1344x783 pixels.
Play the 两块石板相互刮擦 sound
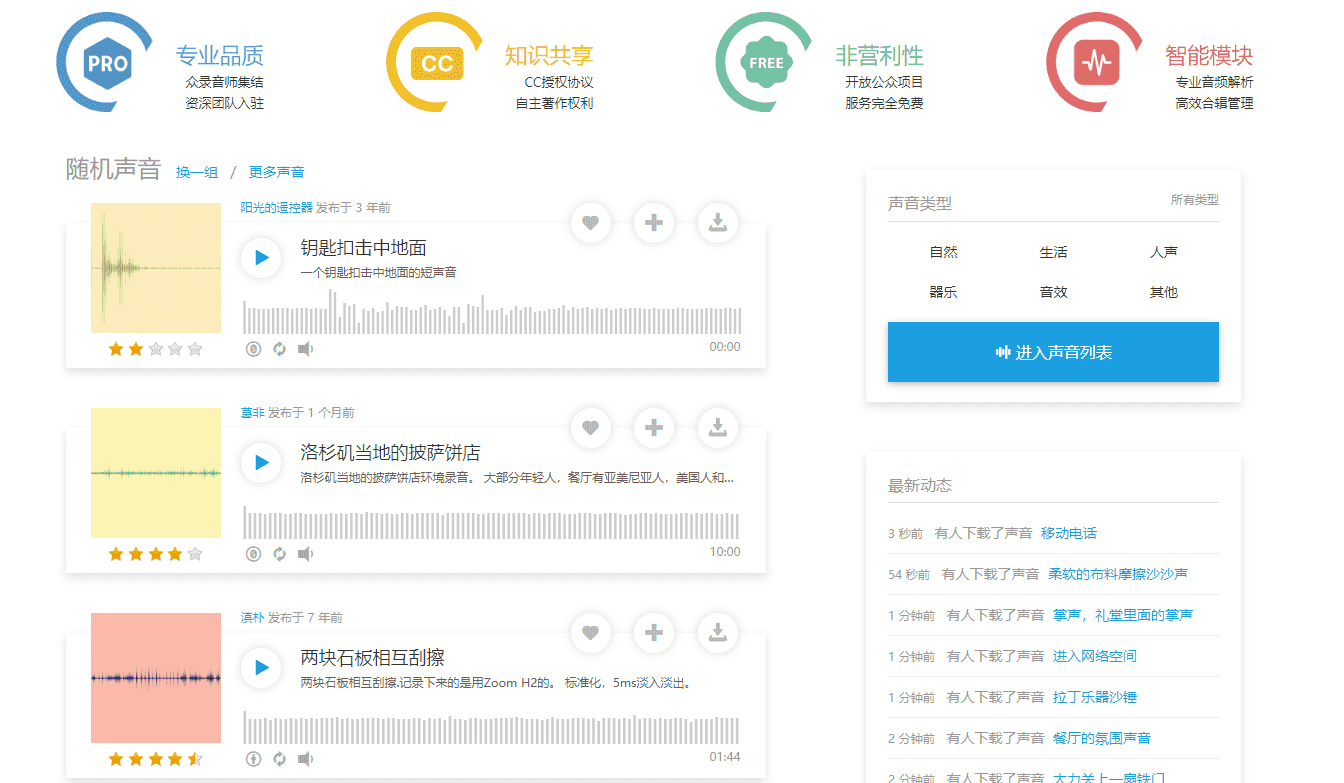point(261,667)
